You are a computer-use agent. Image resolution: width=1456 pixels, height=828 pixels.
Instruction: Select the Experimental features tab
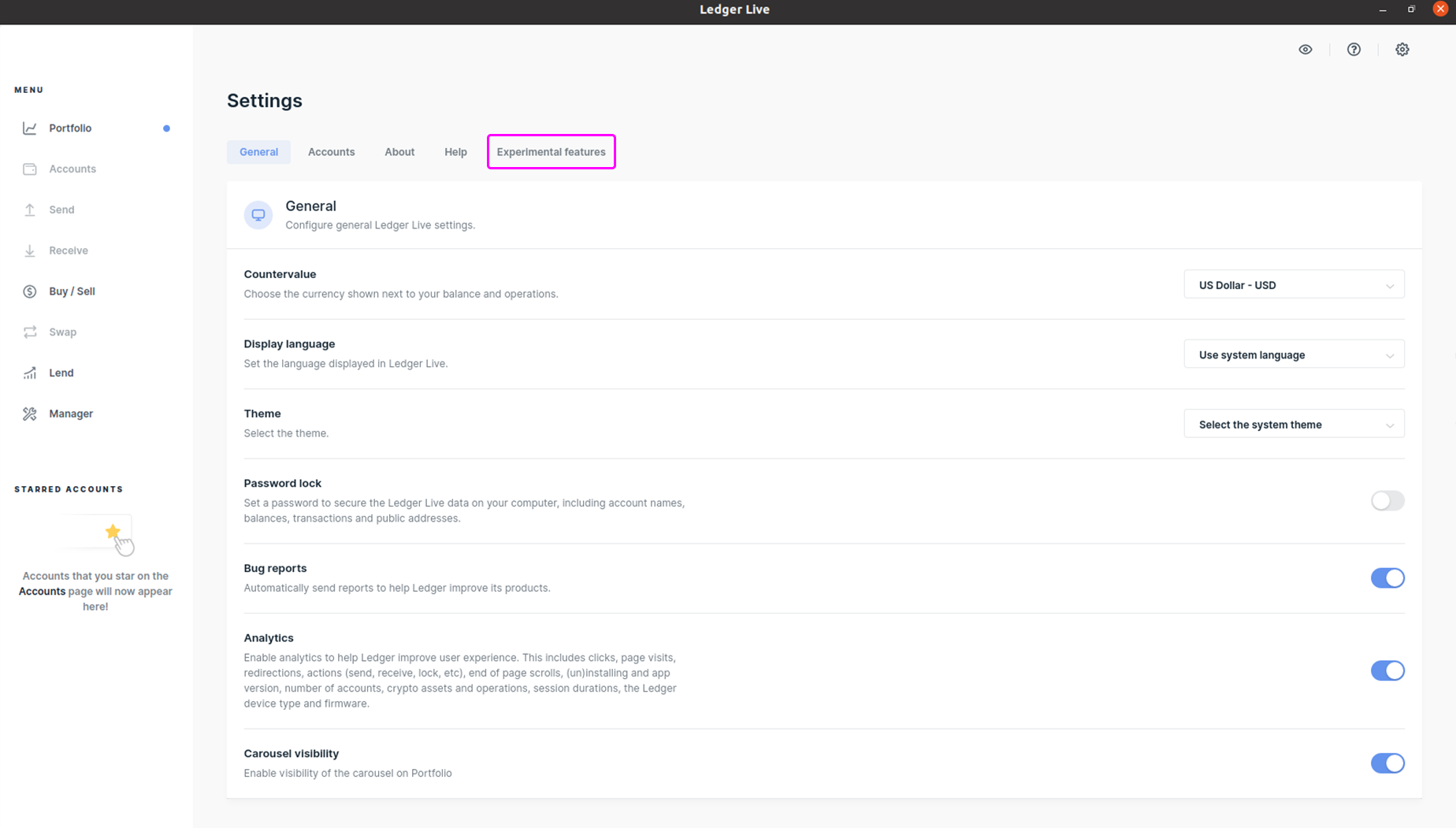pyautogui.click(x=551, y=152)
